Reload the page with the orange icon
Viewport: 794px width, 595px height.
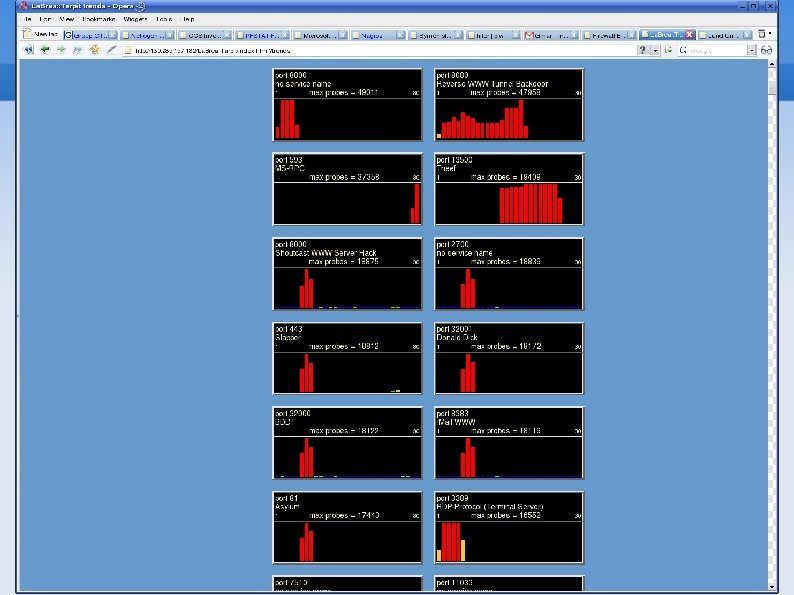(x=95, y=50)
